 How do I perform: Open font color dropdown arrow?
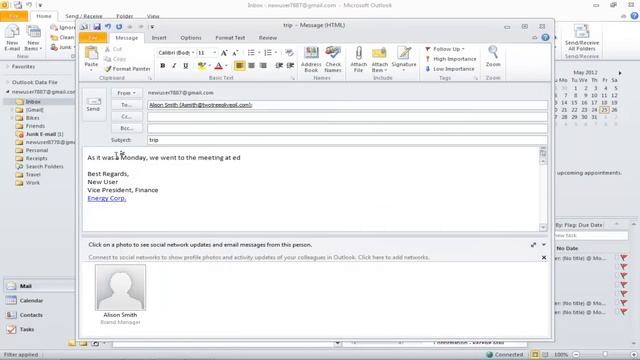coord(227,66)
